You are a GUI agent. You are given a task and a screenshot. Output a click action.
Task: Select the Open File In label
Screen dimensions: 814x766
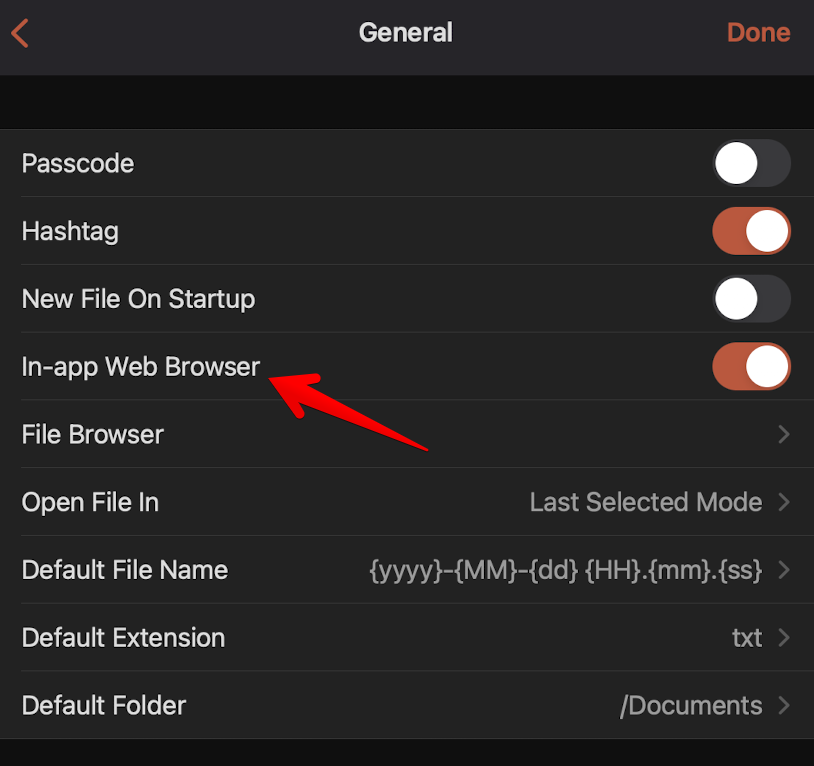tap(90, 502)
